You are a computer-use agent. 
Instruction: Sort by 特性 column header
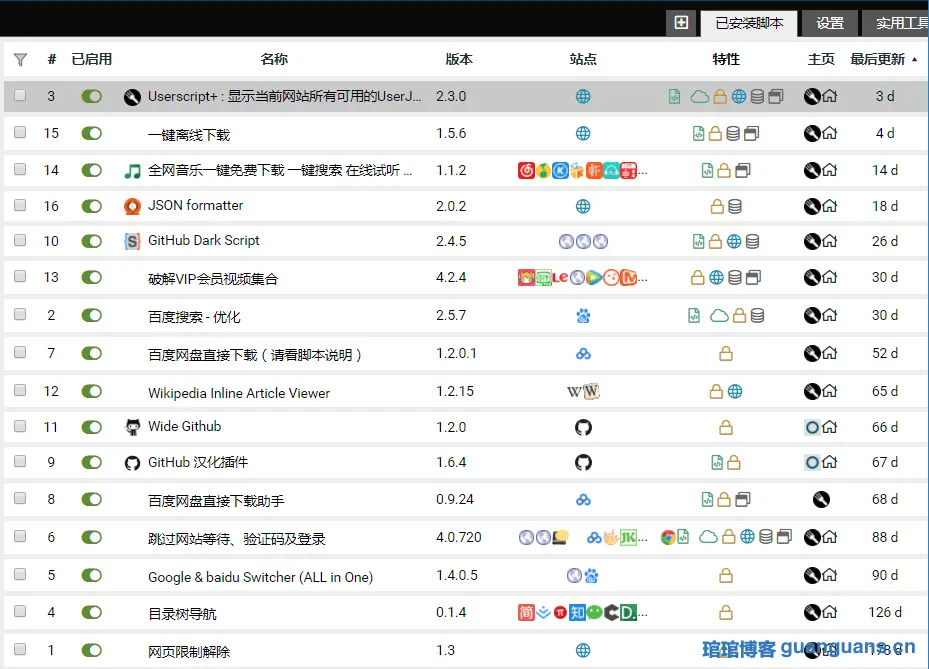point(726,59)
